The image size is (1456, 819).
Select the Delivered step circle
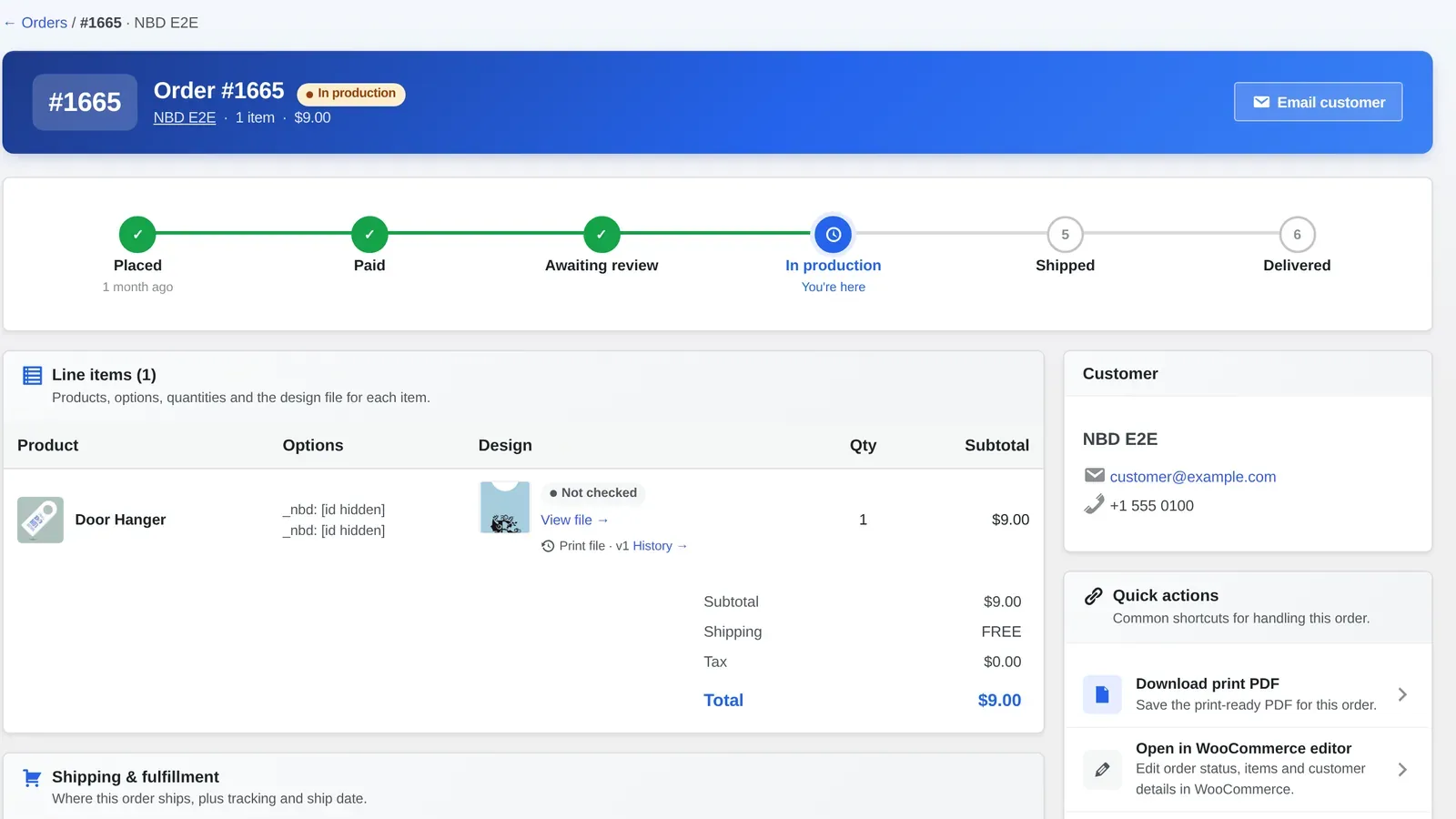[1297, 235]
